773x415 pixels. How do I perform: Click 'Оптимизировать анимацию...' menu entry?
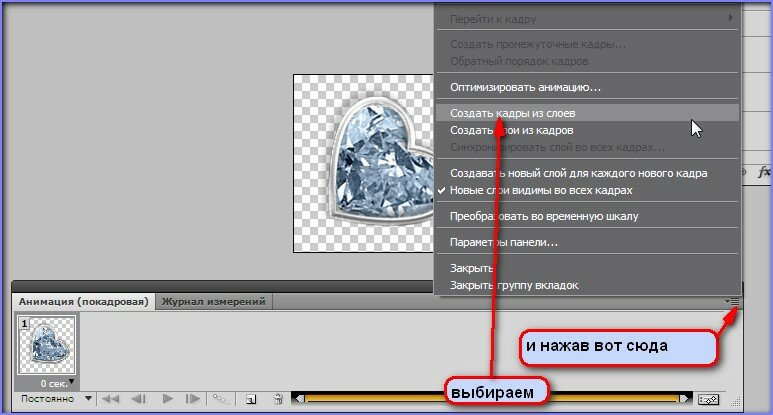(x=525, y=87)
